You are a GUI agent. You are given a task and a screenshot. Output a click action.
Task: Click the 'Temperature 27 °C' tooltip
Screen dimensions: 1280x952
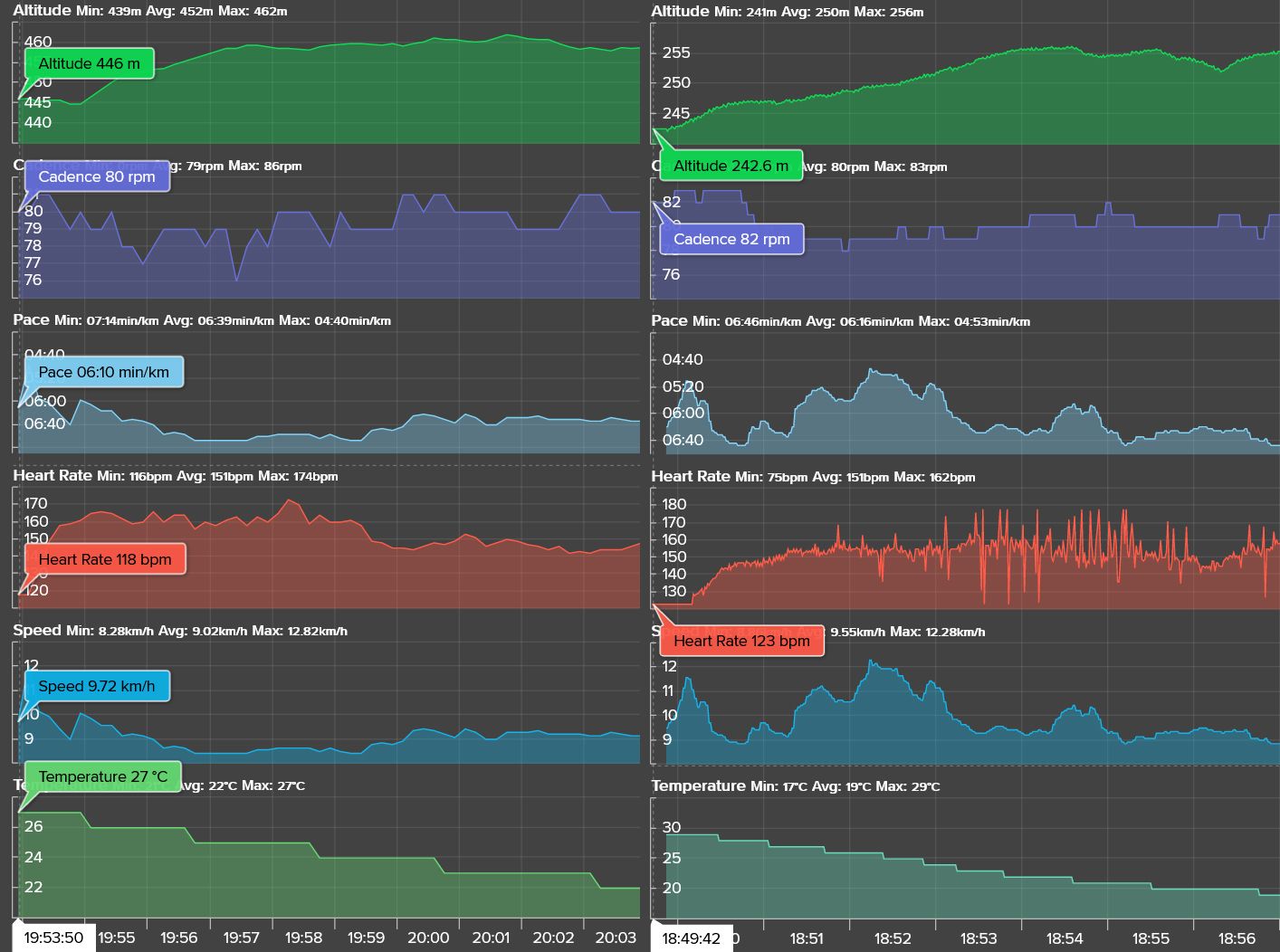coord(102,776)
